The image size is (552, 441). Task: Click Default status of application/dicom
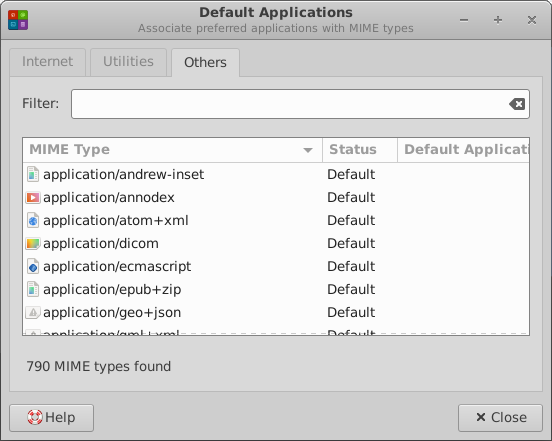click(351, 244)
